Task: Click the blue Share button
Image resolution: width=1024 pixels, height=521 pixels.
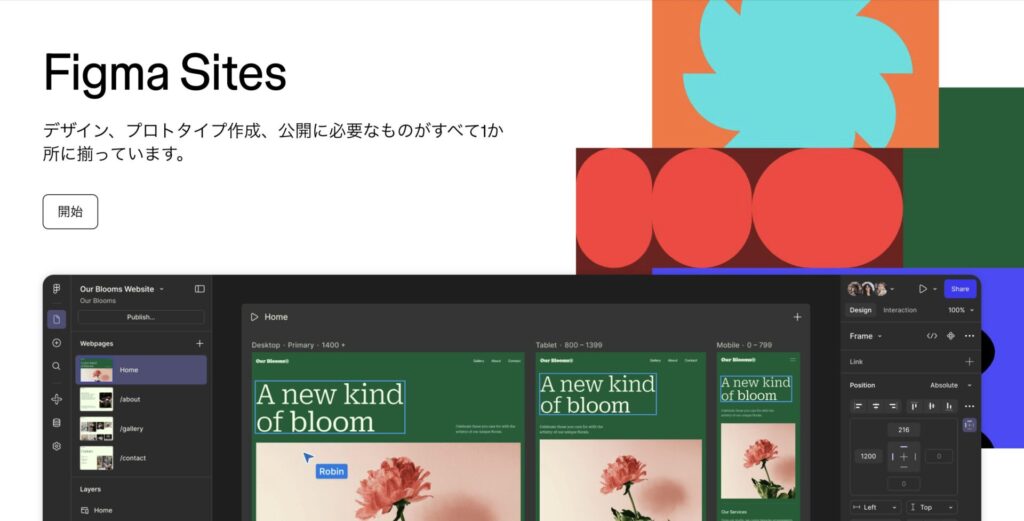Action: click(960, 289)
